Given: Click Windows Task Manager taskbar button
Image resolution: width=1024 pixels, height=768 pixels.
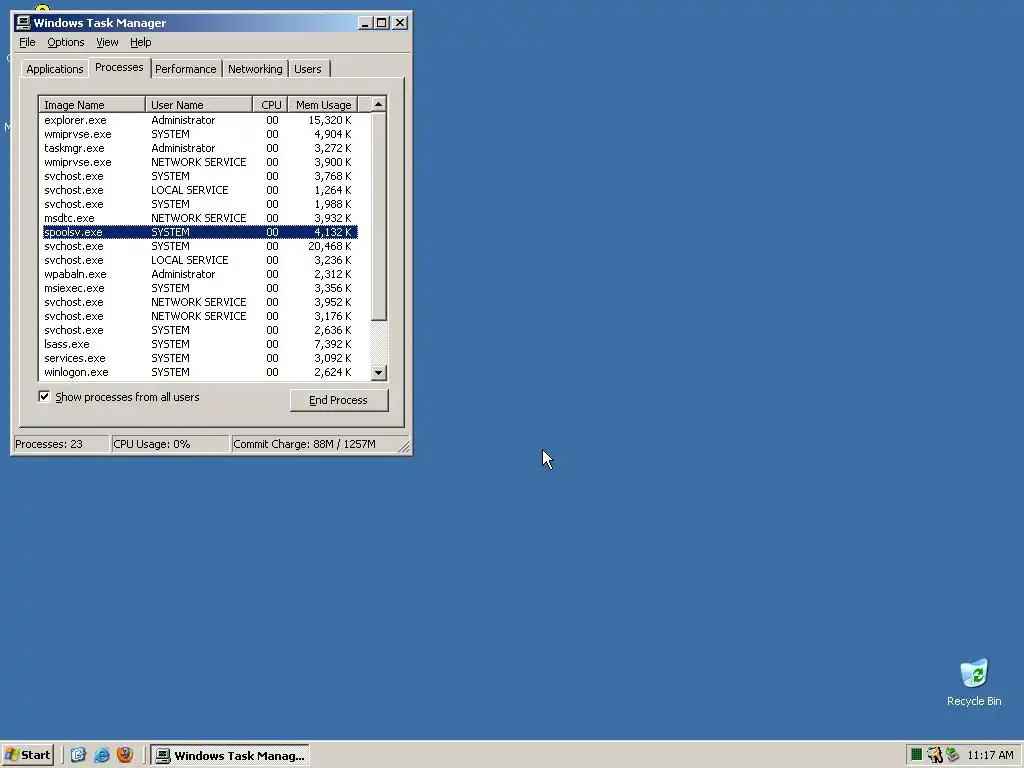Looking at the screenshot, I should pos(231,756).
